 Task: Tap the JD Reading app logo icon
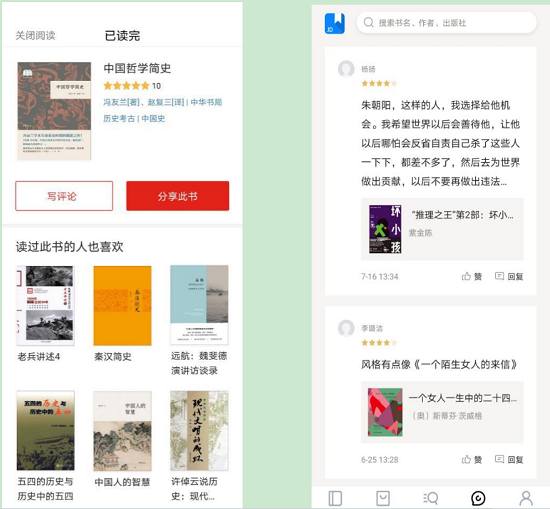[334, 24]
